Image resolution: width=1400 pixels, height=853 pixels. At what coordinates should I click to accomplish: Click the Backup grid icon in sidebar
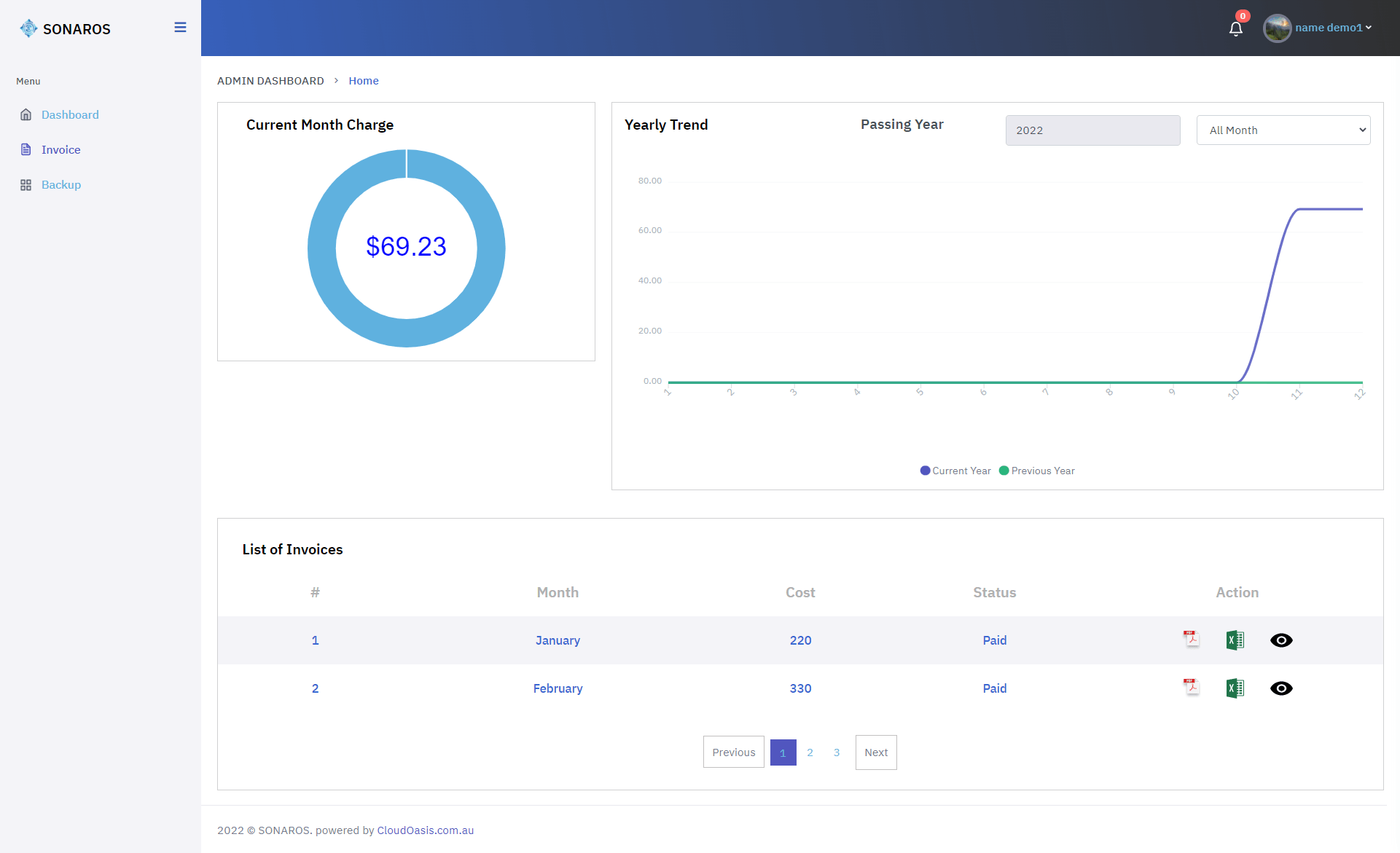pyautogui.click(x=26, y=185)
